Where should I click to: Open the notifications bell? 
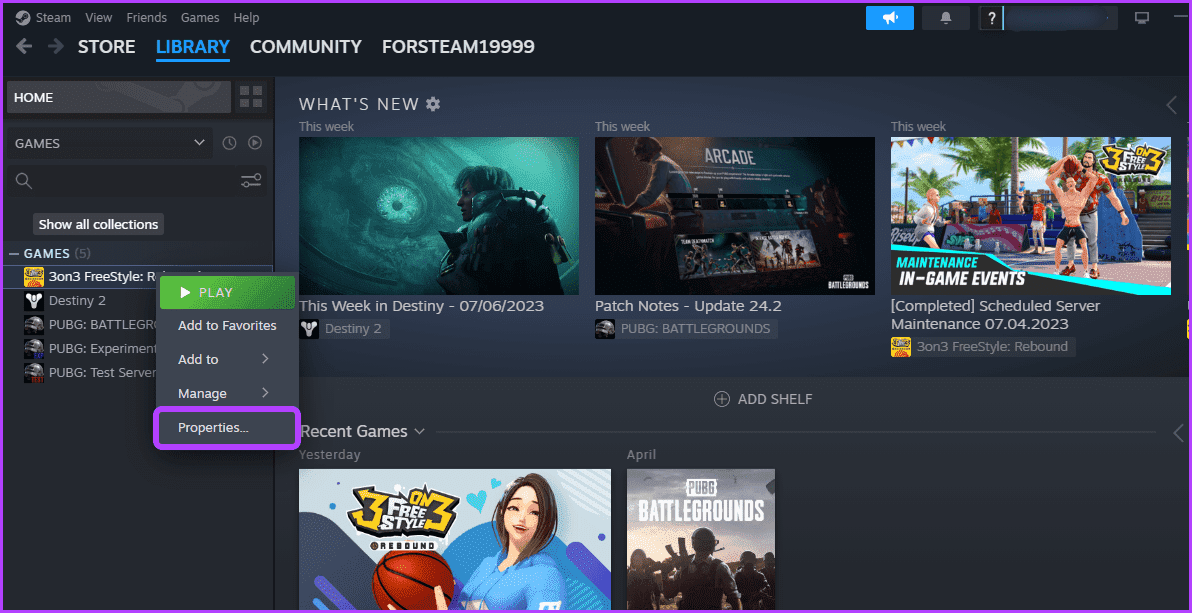click(x=946, y=17)
